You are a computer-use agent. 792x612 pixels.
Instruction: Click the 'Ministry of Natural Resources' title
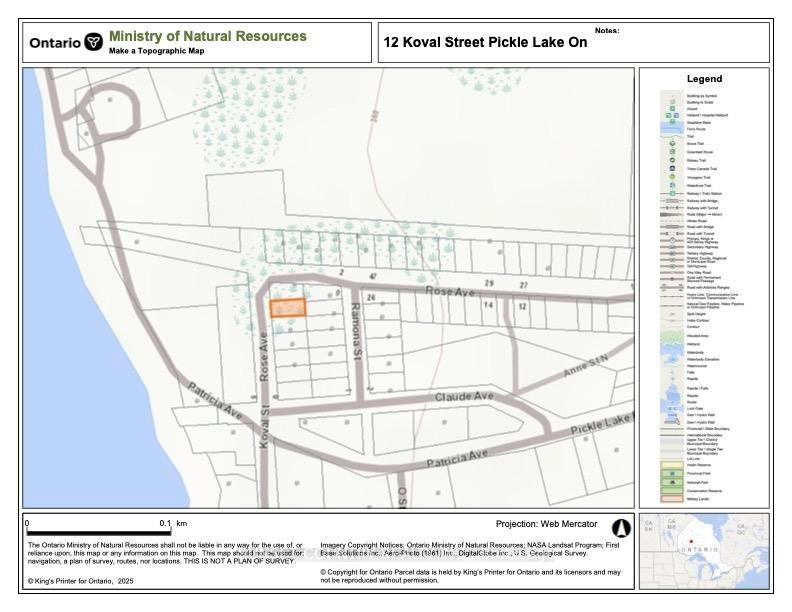208,36
